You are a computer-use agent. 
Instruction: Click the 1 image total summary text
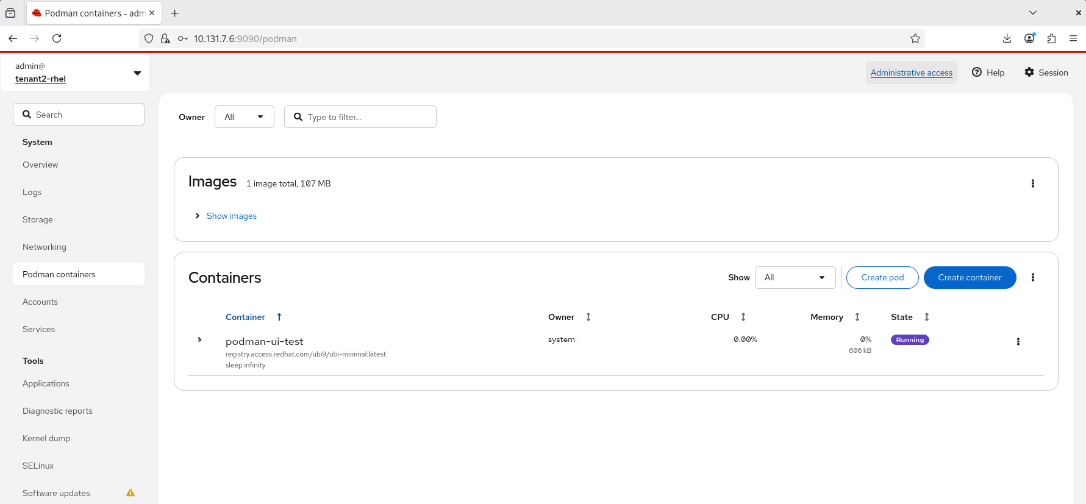pos(288,183)
